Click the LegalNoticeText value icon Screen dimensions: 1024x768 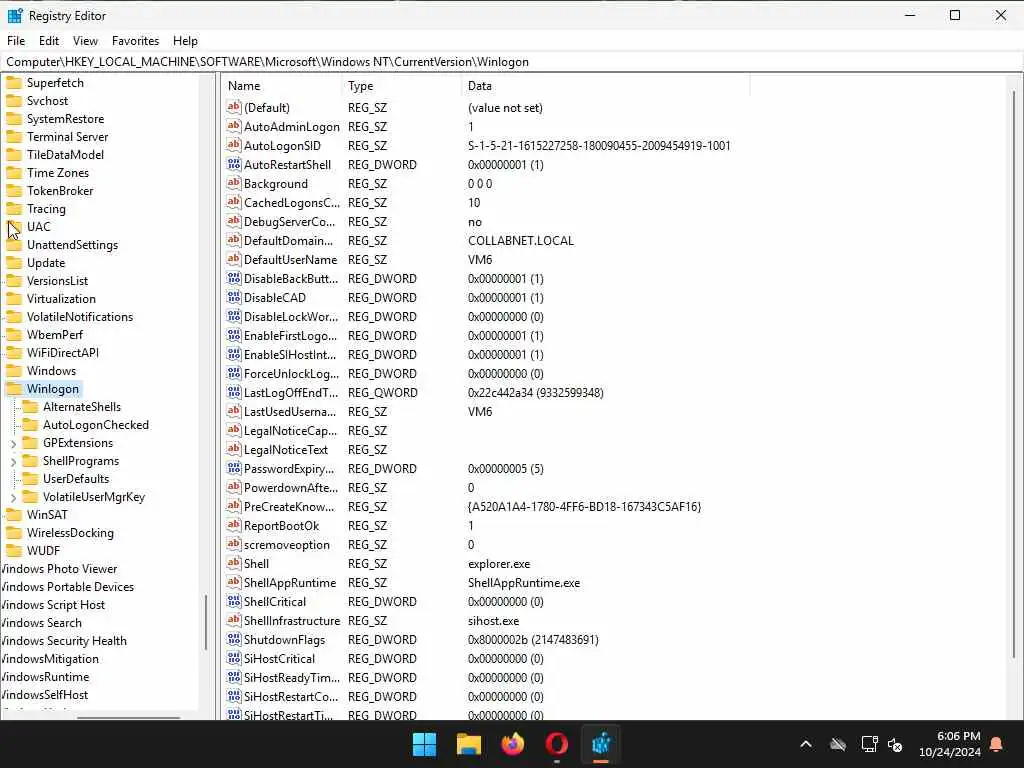[x=234, y=449]
